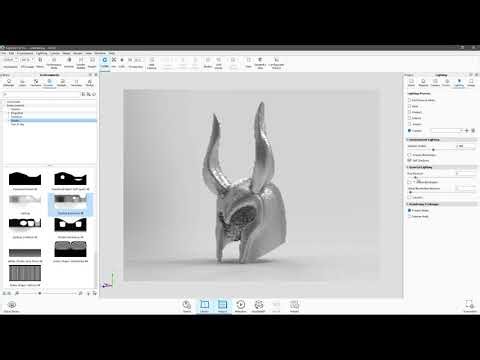Open the Environment menu

coord(25,53)
